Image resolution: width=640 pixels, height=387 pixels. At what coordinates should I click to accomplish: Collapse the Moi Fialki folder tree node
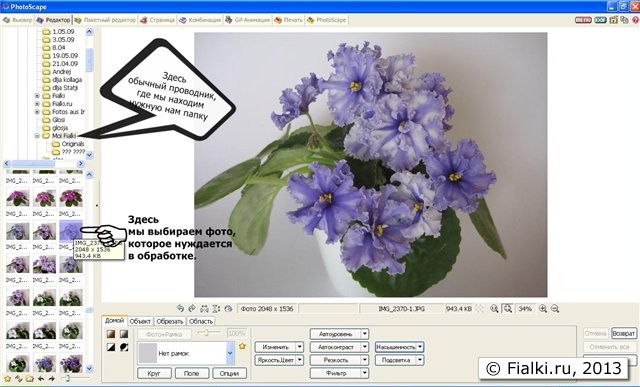37,136
